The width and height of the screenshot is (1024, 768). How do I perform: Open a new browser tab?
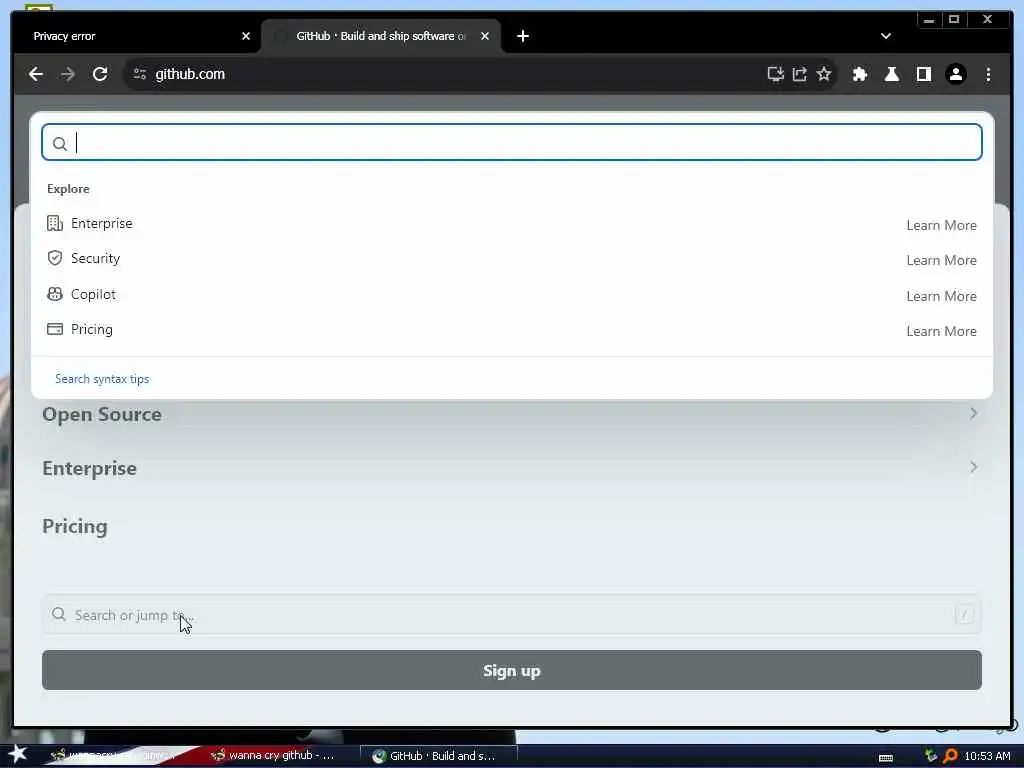click(522, 36)
